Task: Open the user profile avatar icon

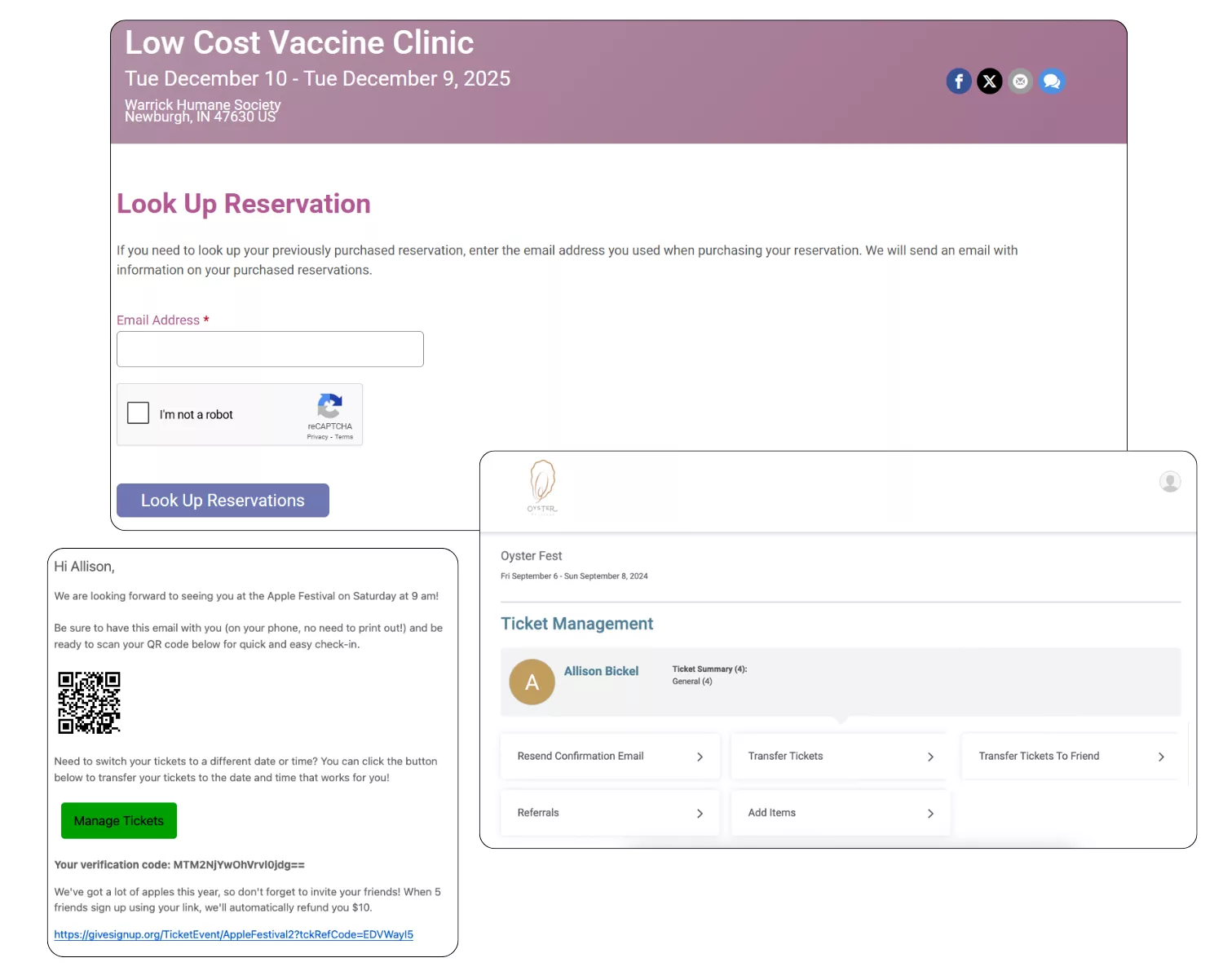Action: 1170,482
